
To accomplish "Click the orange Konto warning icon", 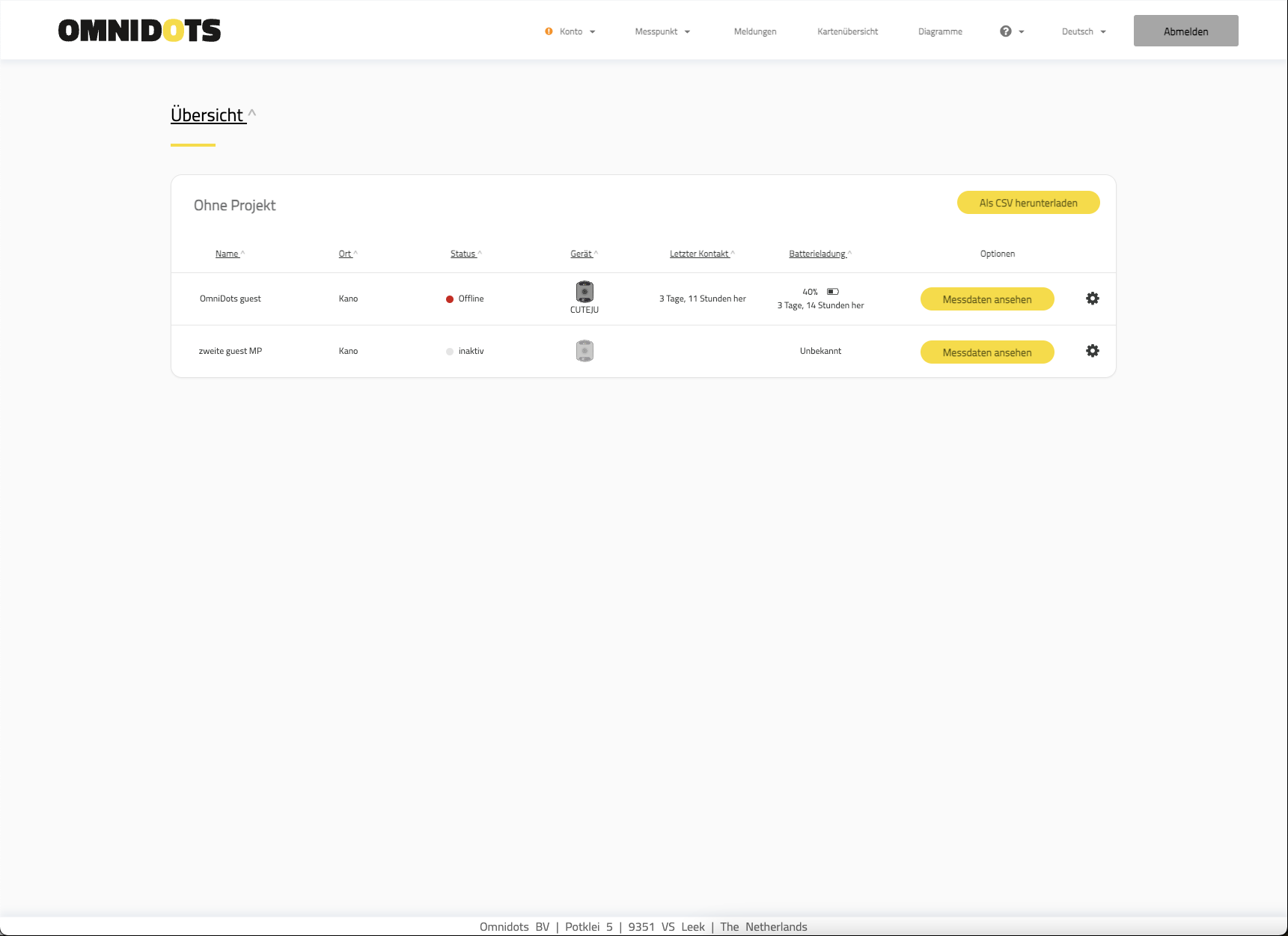I will [549, 31].
